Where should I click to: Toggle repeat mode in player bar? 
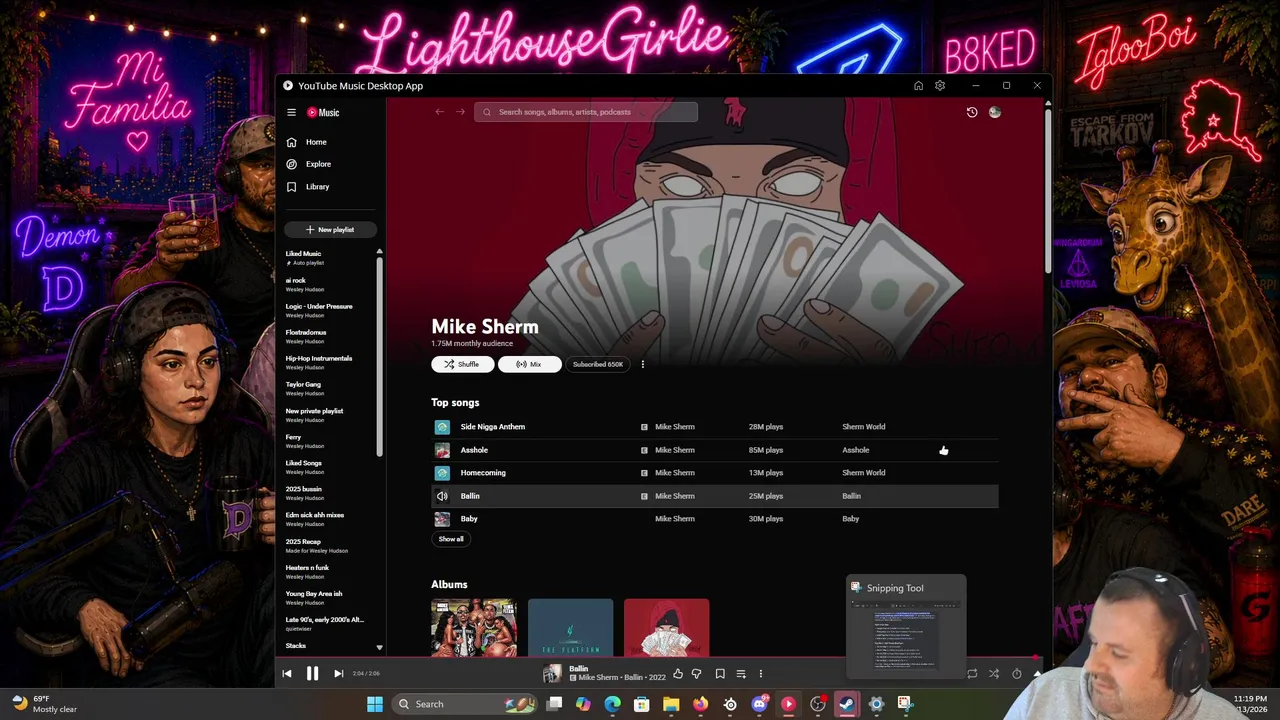(x=972, y=674)
